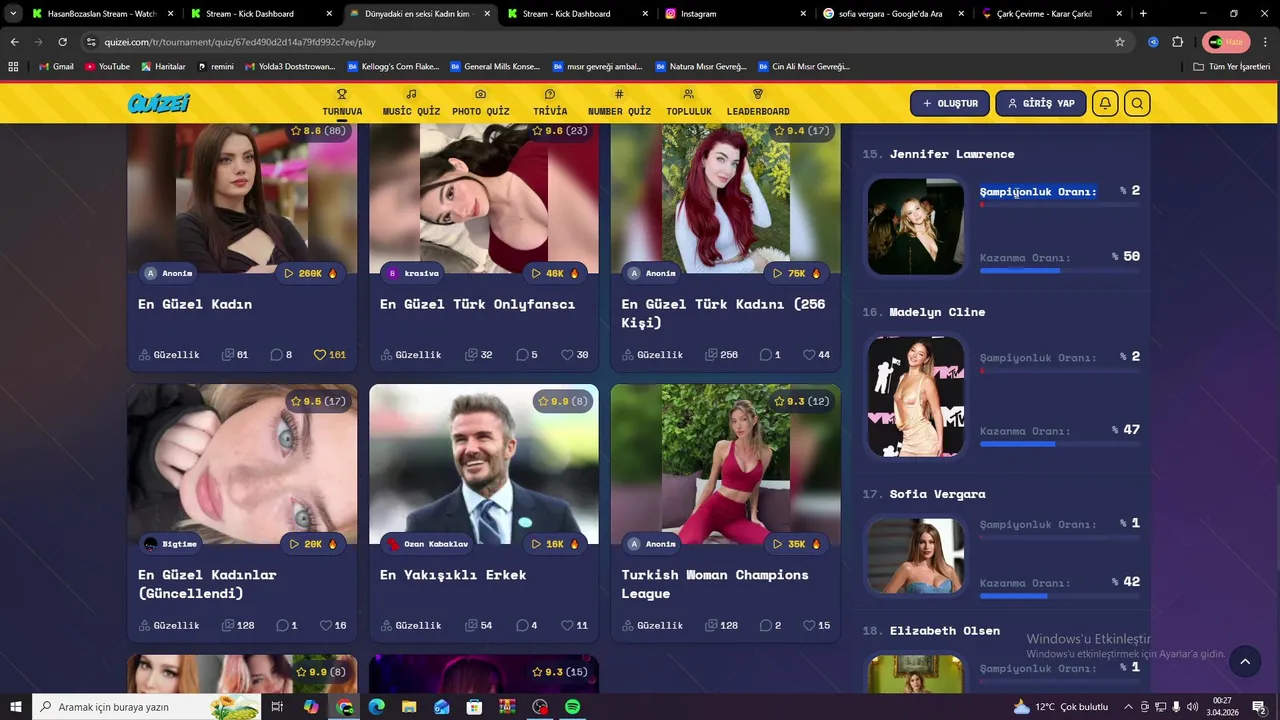Screen dimensions: 1280x720
Task: Play the En Güzel Kadın quiz (260K)
Action: [311, 273]
